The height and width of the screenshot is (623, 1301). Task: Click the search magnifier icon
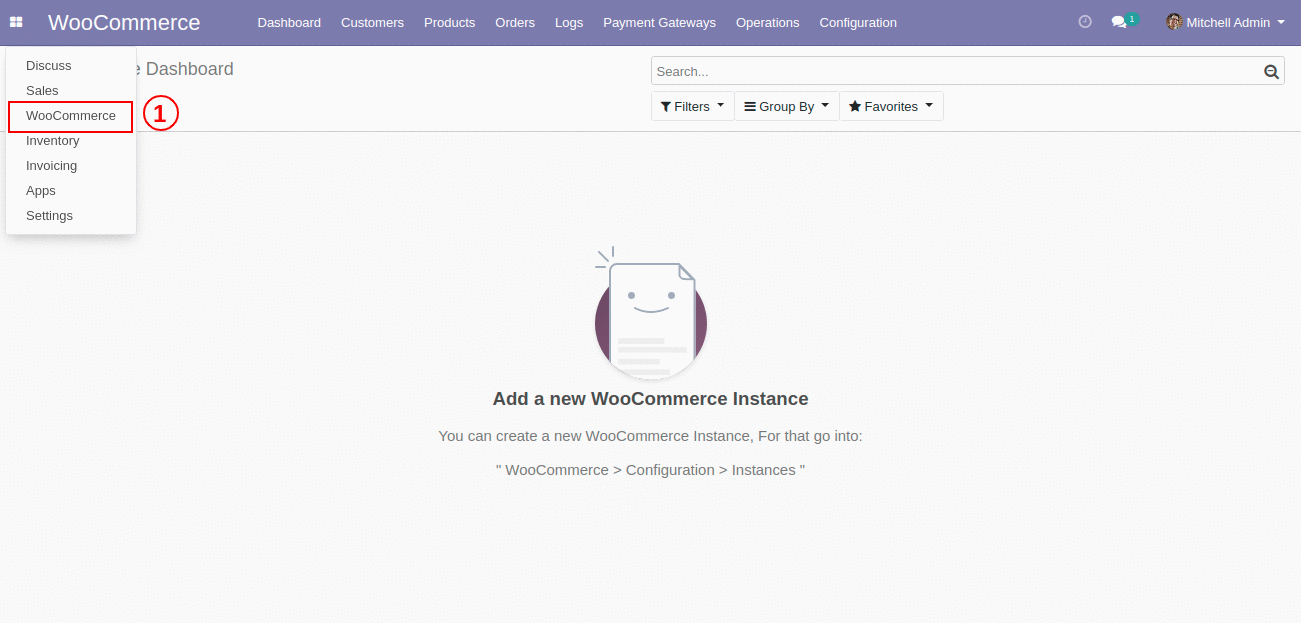[1271, 71]
